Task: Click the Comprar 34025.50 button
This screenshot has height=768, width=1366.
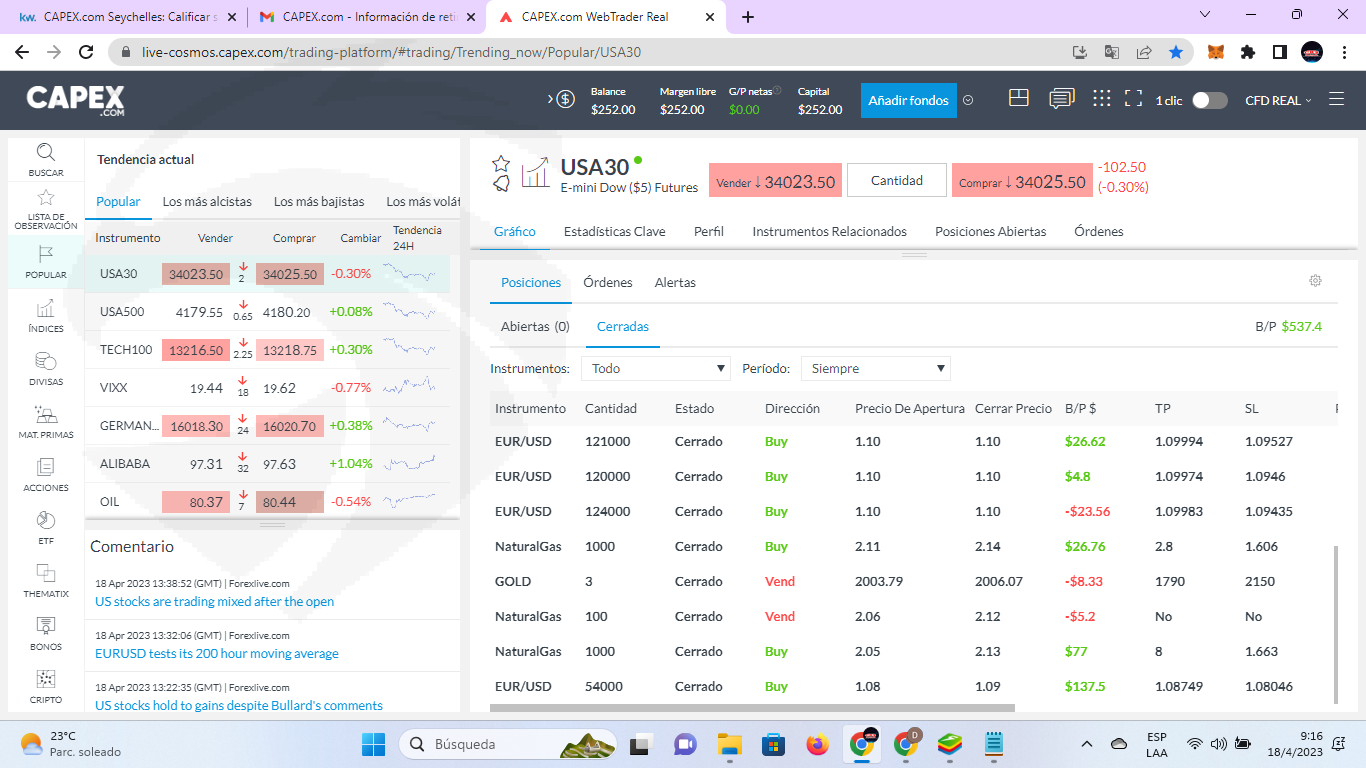Action: point(1021,181)
